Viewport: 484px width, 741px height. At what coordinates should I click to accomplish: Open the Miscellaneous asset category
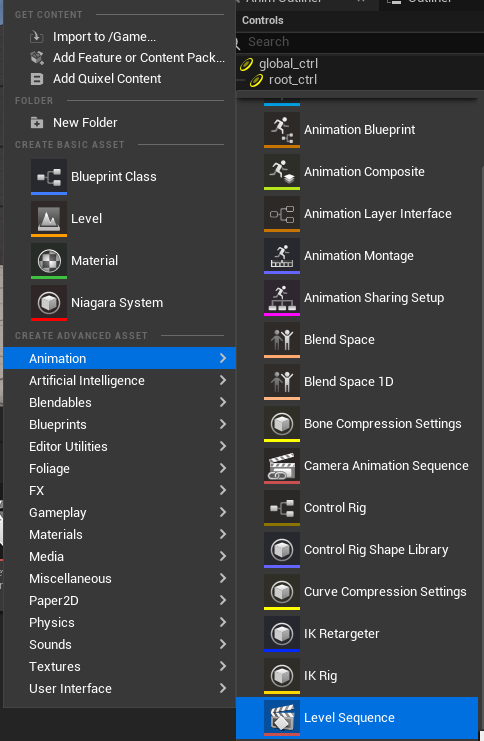(x=120, y=578)
